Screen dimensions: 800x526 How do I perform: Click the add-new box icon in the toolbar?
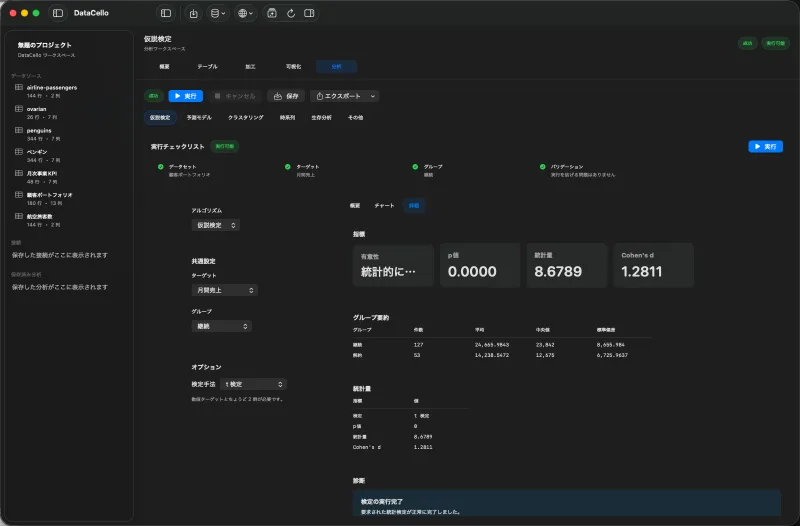pos(272,13)
